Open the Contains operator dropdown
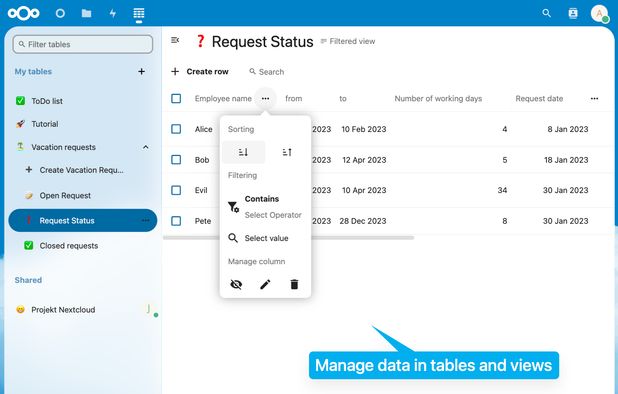 pyautogui.click(x=273, y=207)
